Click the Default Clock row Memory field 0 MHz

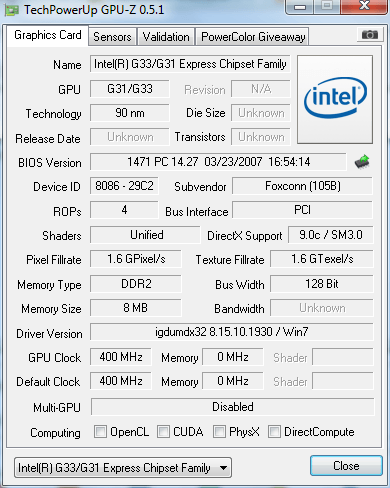233,381
